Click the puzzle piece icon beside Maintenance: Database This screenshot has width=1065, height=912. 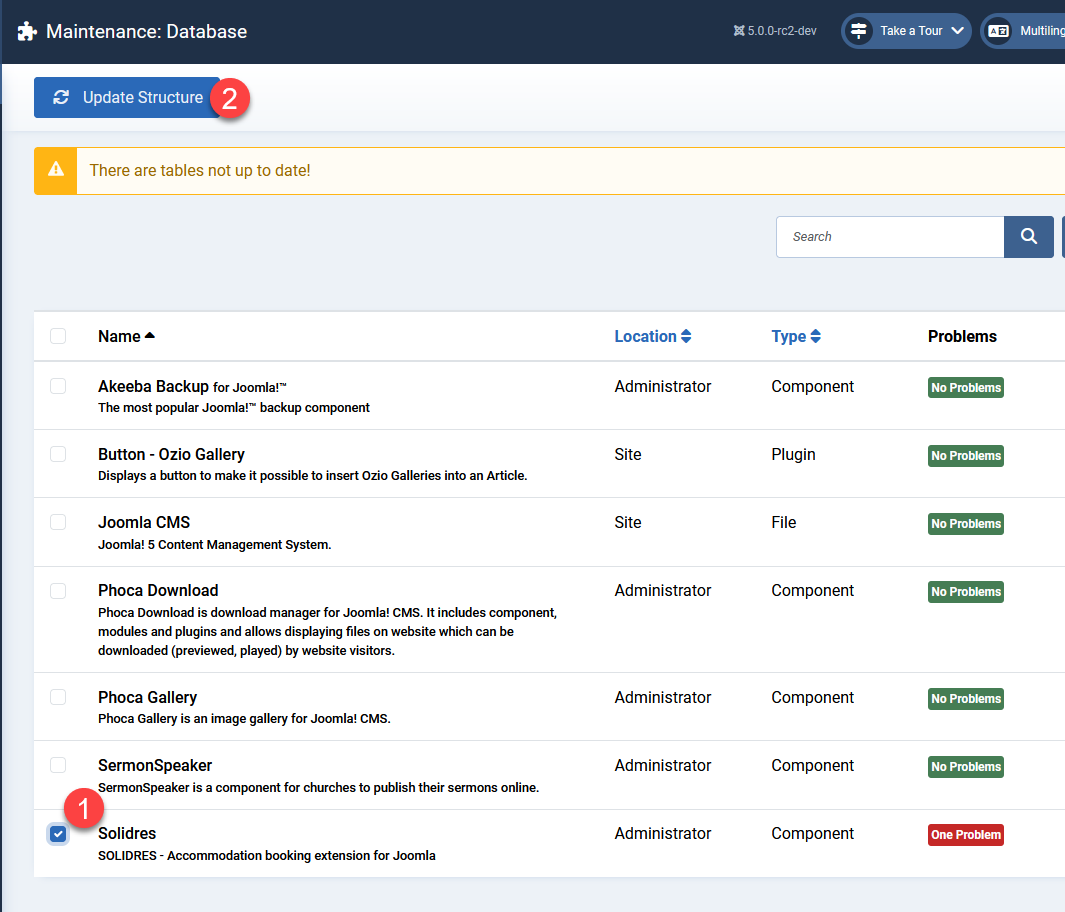click(x=26, y=31)
